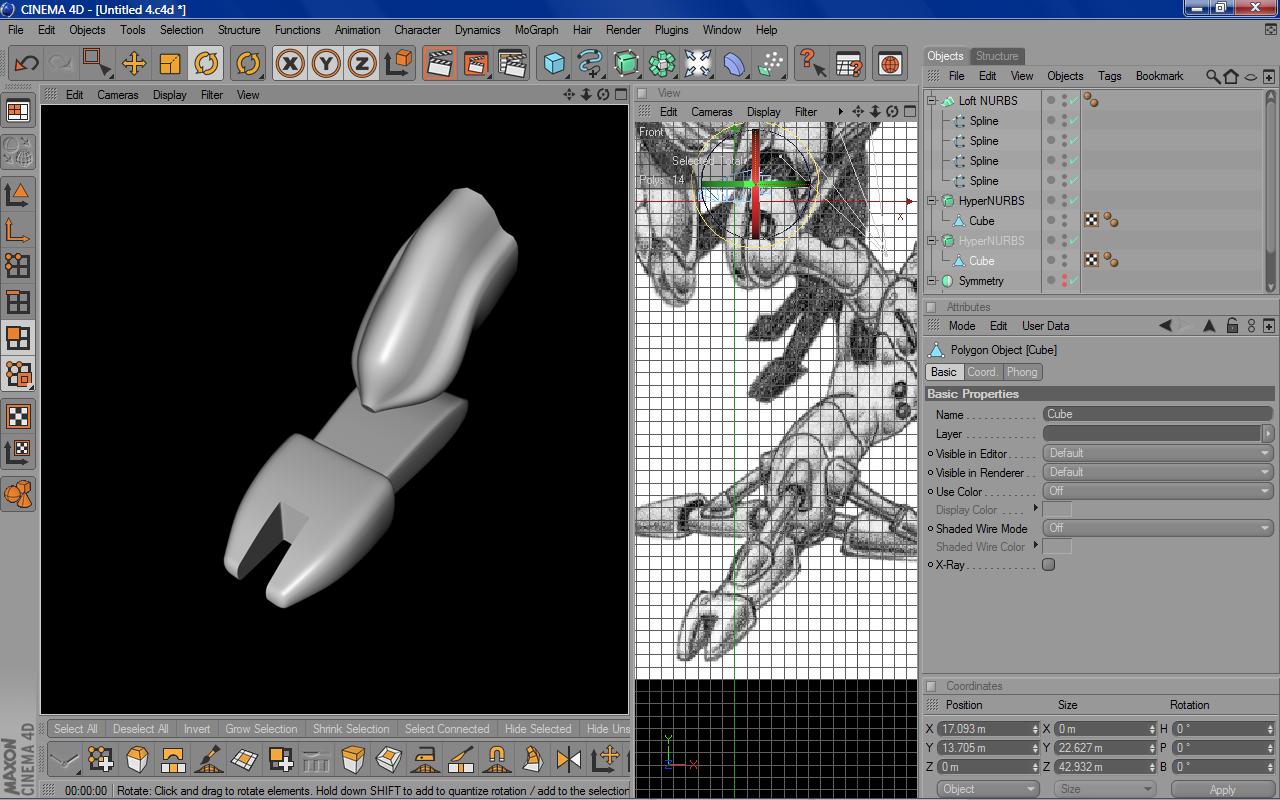Open the globe web icon
This screenshot has width=1280, height=800.
click(889, 64)
